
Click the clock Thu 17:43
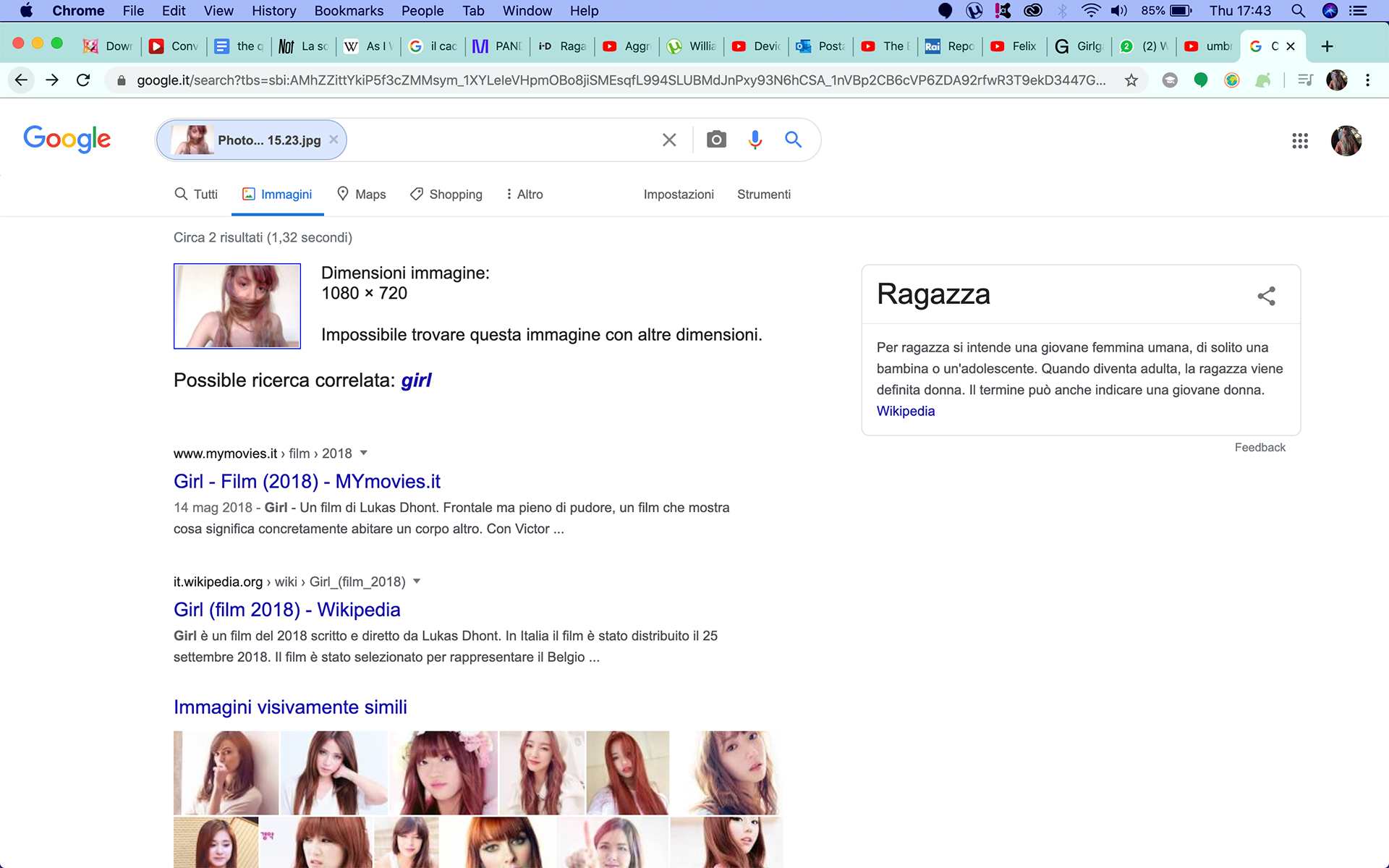1240,11
